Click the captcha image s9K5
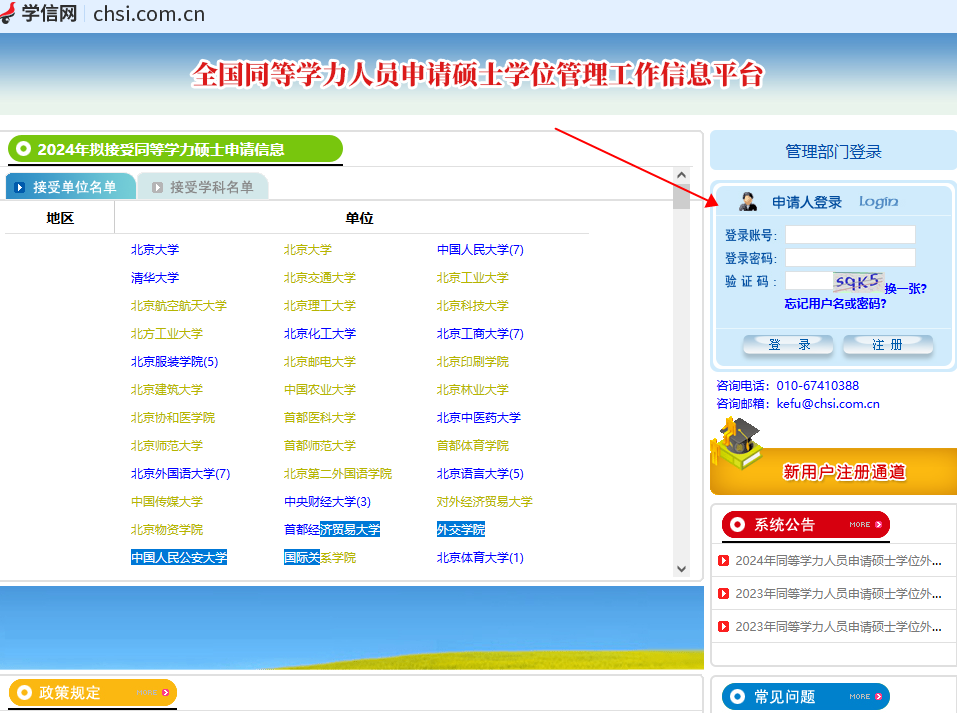 click(x=858, y=281)
